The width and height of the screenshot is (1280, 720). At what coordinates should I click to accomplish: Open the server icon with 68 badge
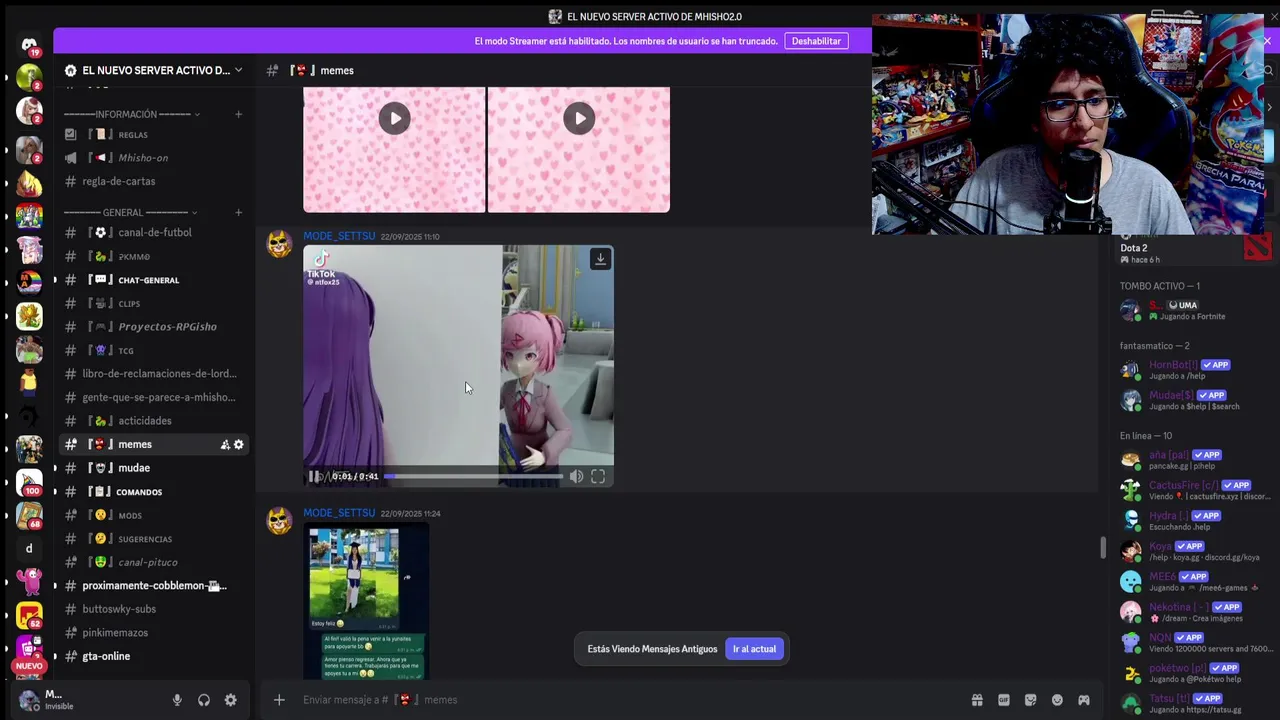tap(29, 515)
